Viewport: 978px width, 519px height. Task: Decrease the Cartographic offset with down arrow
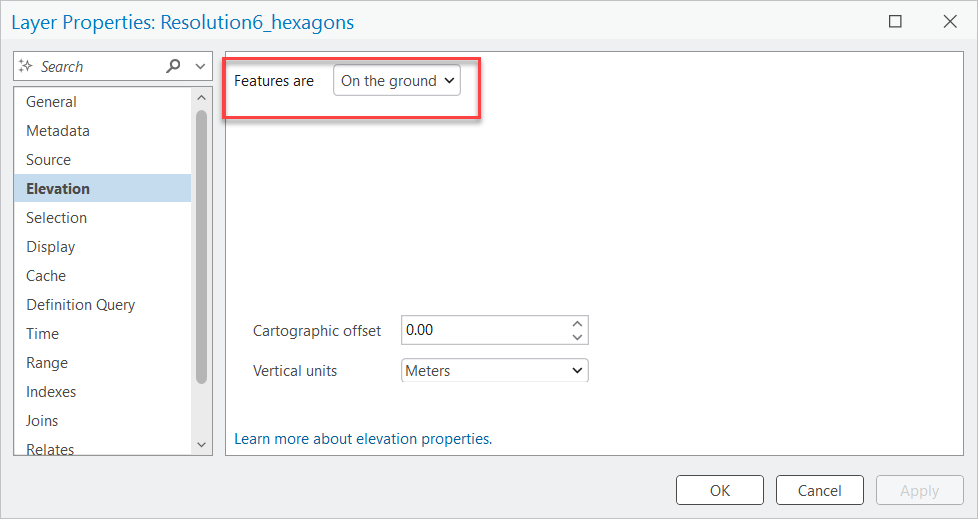click(x=577, y=337)
